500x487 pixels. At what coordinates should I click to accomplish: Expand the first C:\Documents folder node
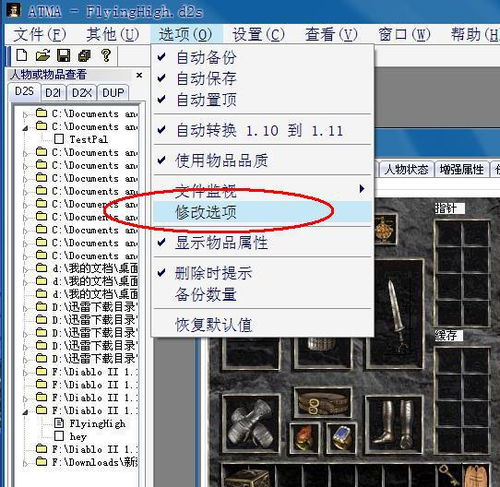[x=25, y=115]
